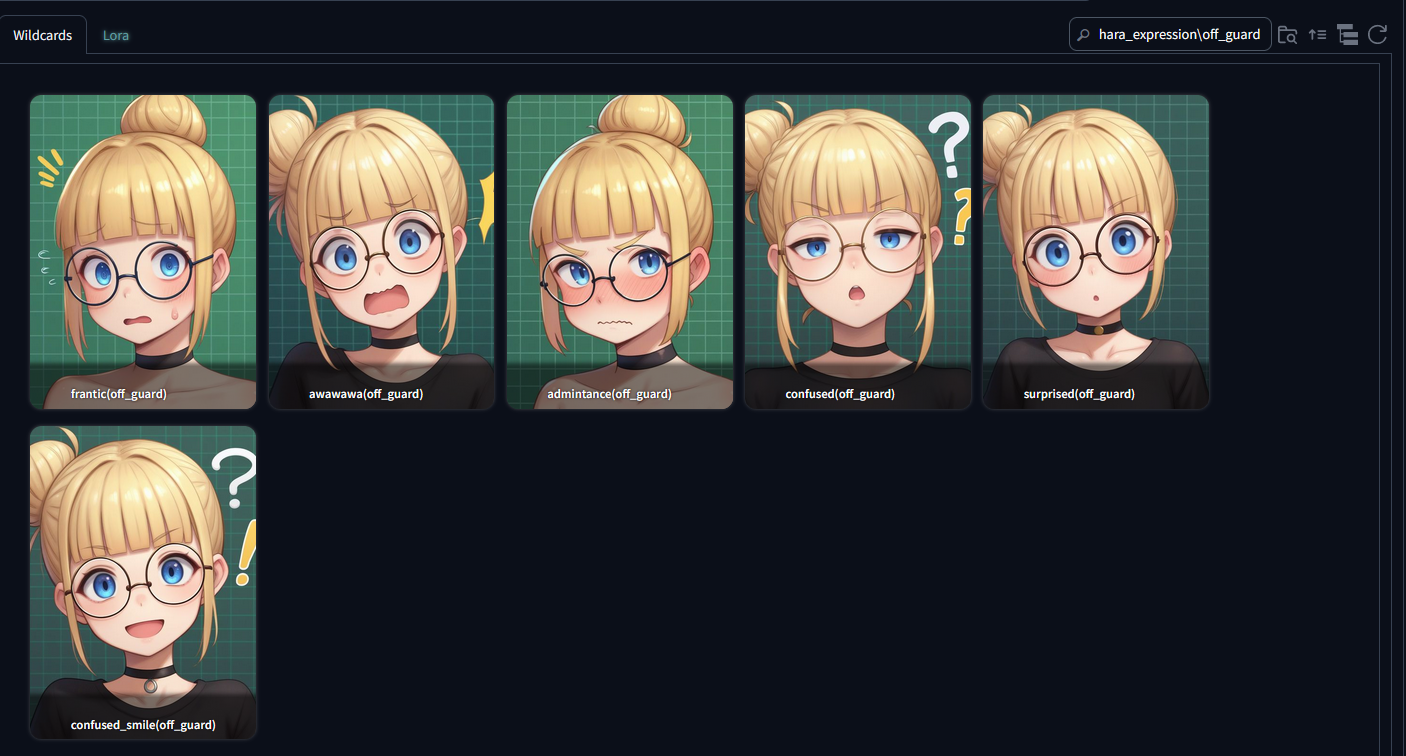Screen dimensions: 1406x756
Task: Select the admintance(off_guard) card
Action: (620, 252)
